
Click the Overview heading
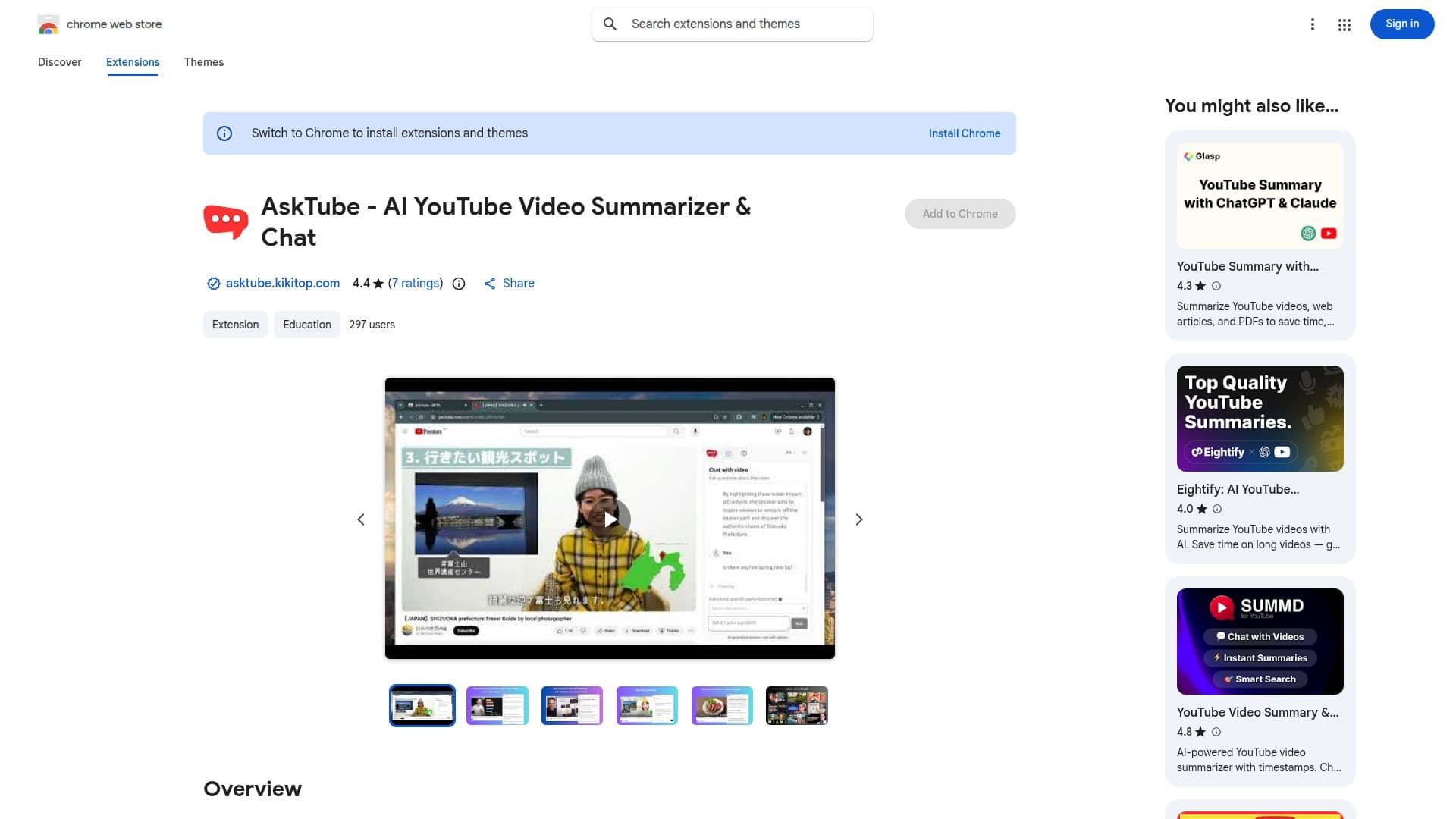coord(253,789)
